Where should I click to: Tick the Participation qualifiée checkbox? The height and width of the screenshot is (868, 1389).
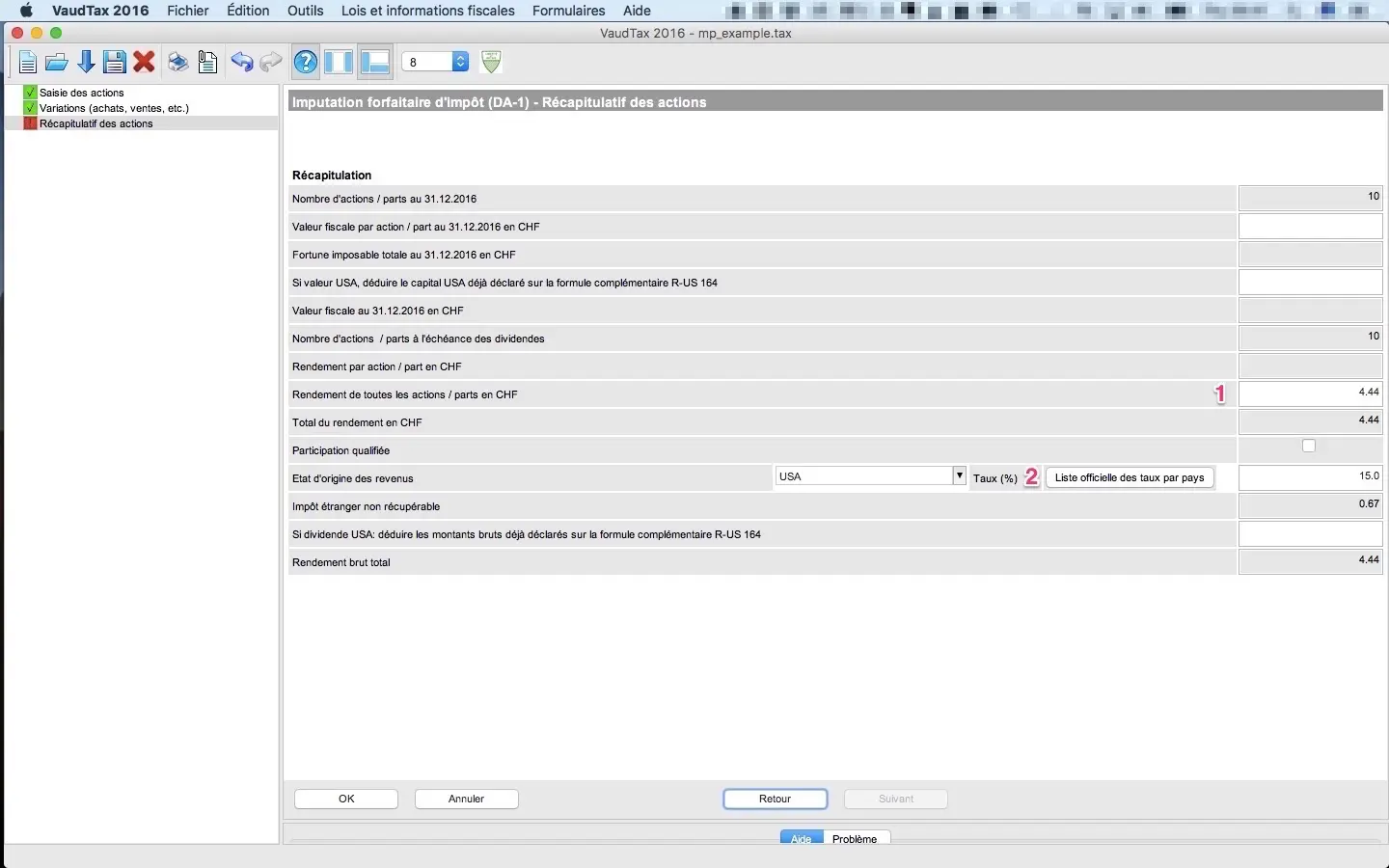click(x=1309, y=446)
